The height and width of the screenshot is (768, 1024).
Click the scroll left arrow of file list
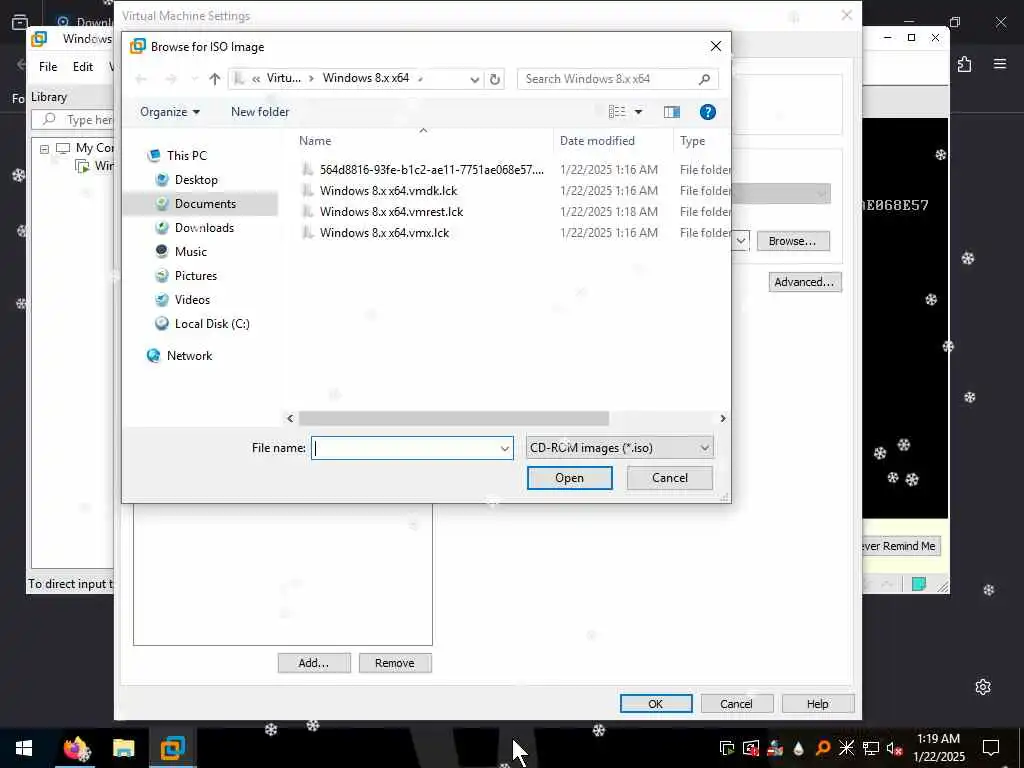[x=291, y=419]
